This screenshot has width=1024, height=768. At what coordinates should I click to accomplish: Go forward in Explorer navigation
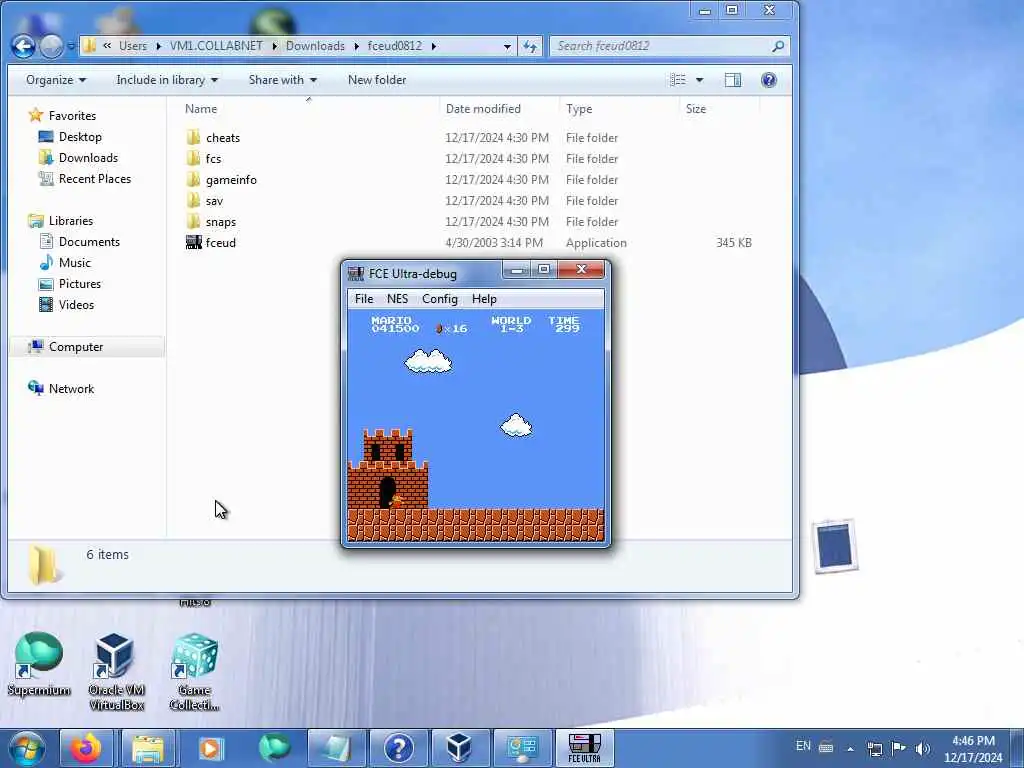[51, 46]
